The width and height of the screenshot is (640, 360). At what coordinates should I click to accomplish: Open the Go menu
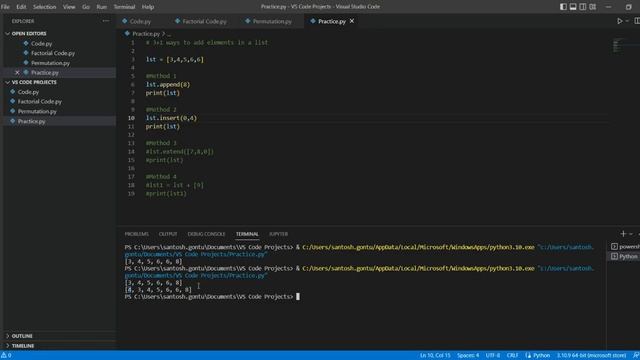[x=86, y=7]
